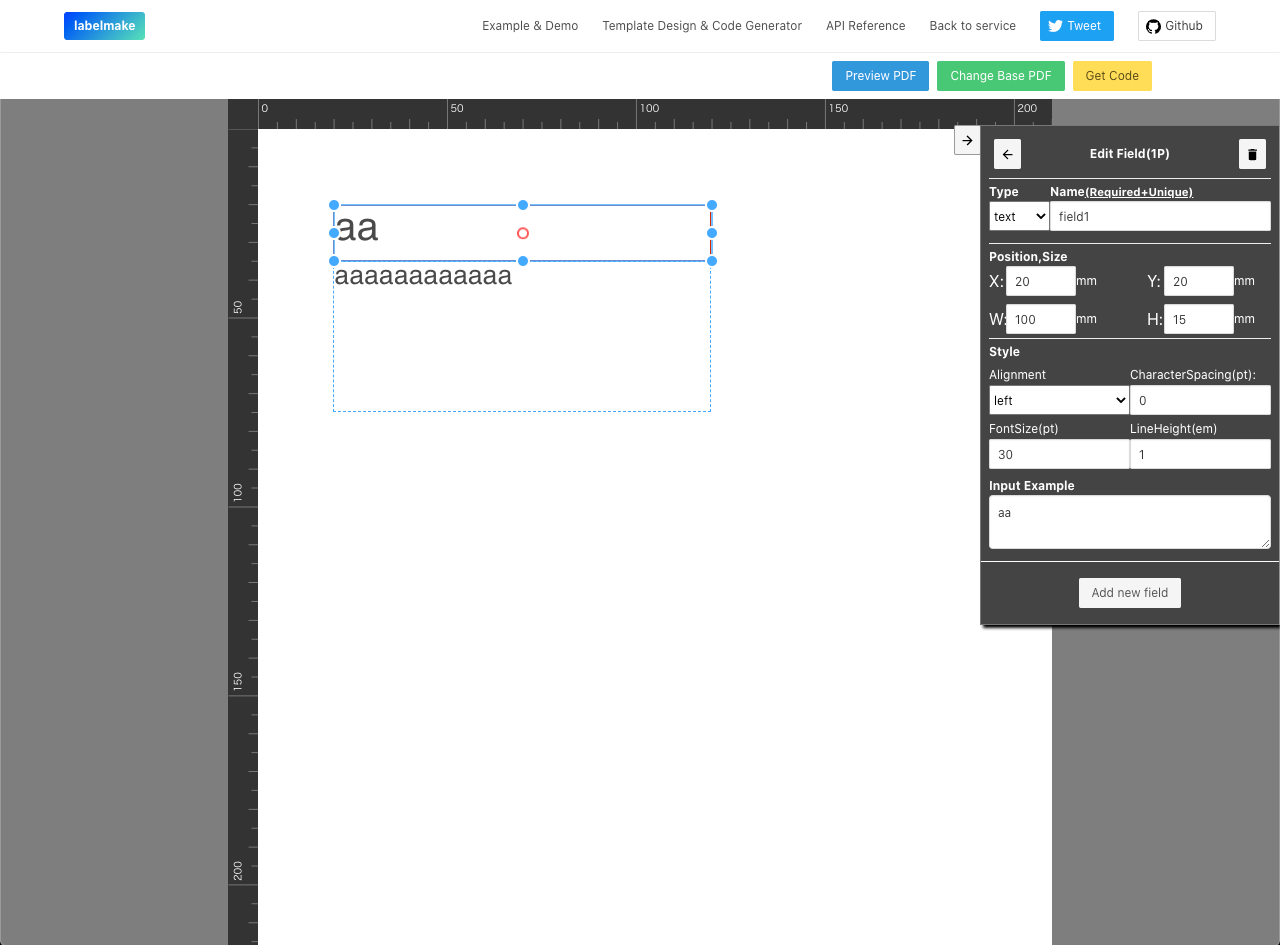
Task: Click the top-center resize handle of field1
Action: (522, 205)
